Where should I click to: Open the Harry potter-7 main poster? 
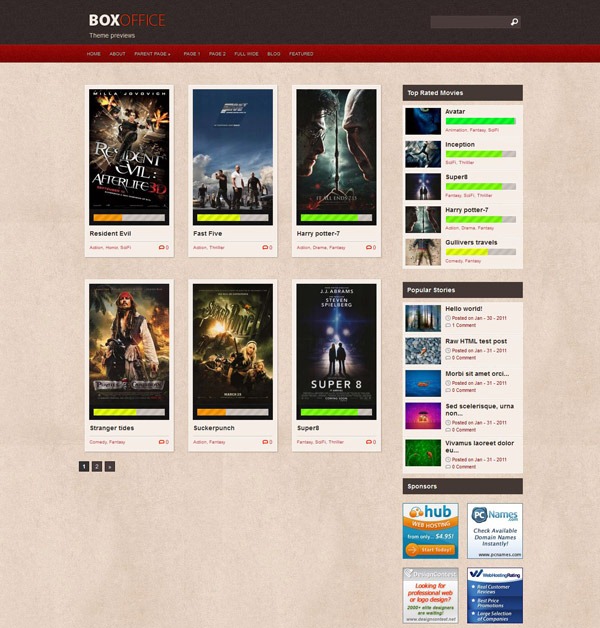[336, 157]
